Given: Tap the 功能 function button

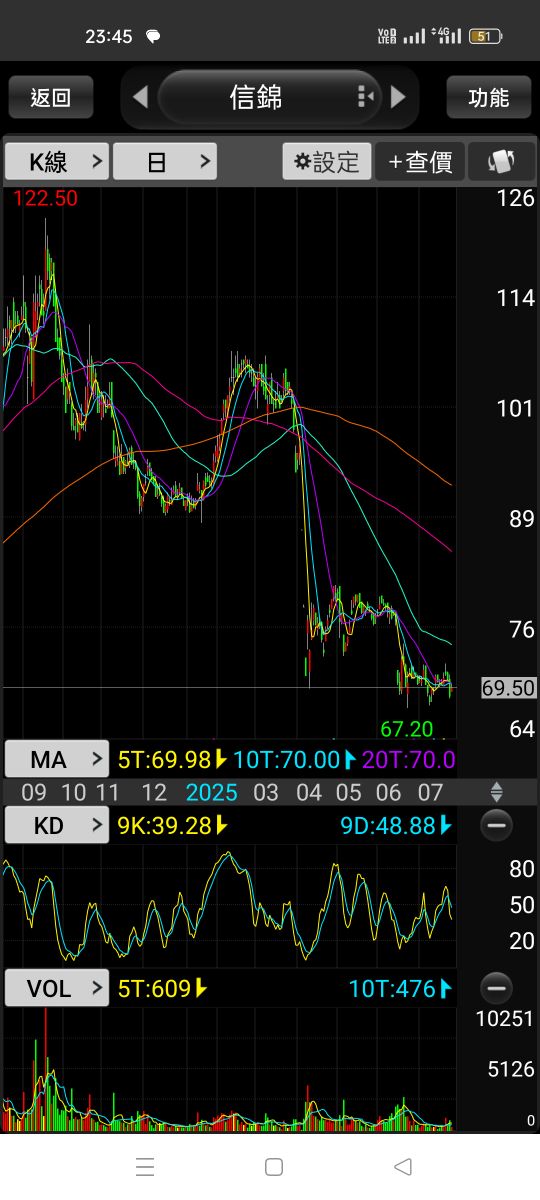Looking at the screenshot, I should point(489,97).
